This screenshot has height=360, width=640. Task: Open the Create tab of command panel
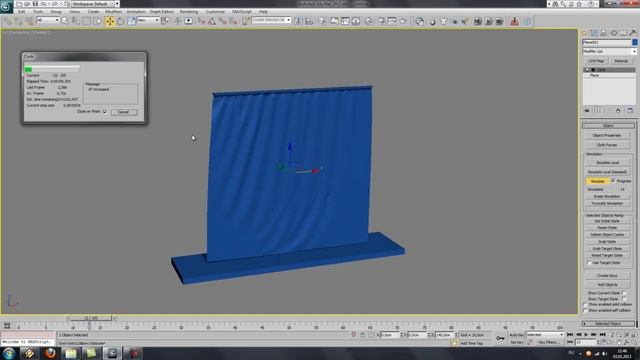584,33
